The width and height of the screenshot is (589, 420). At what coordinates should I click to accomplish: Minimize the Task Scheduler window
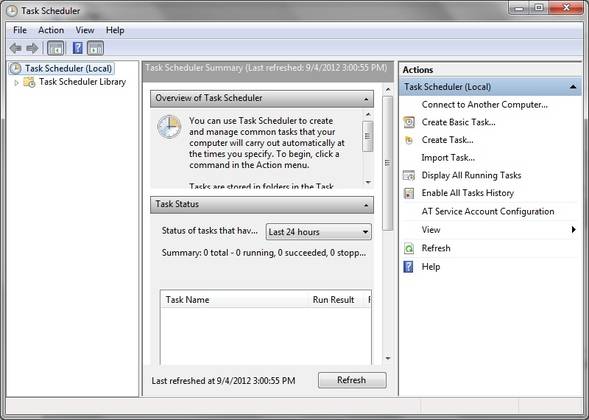[519, 8]
